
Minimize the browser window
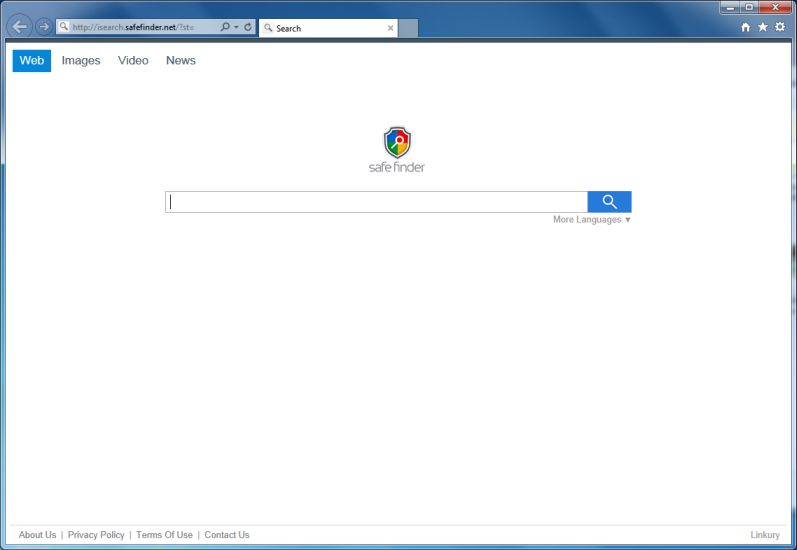(x=730, y=7)
